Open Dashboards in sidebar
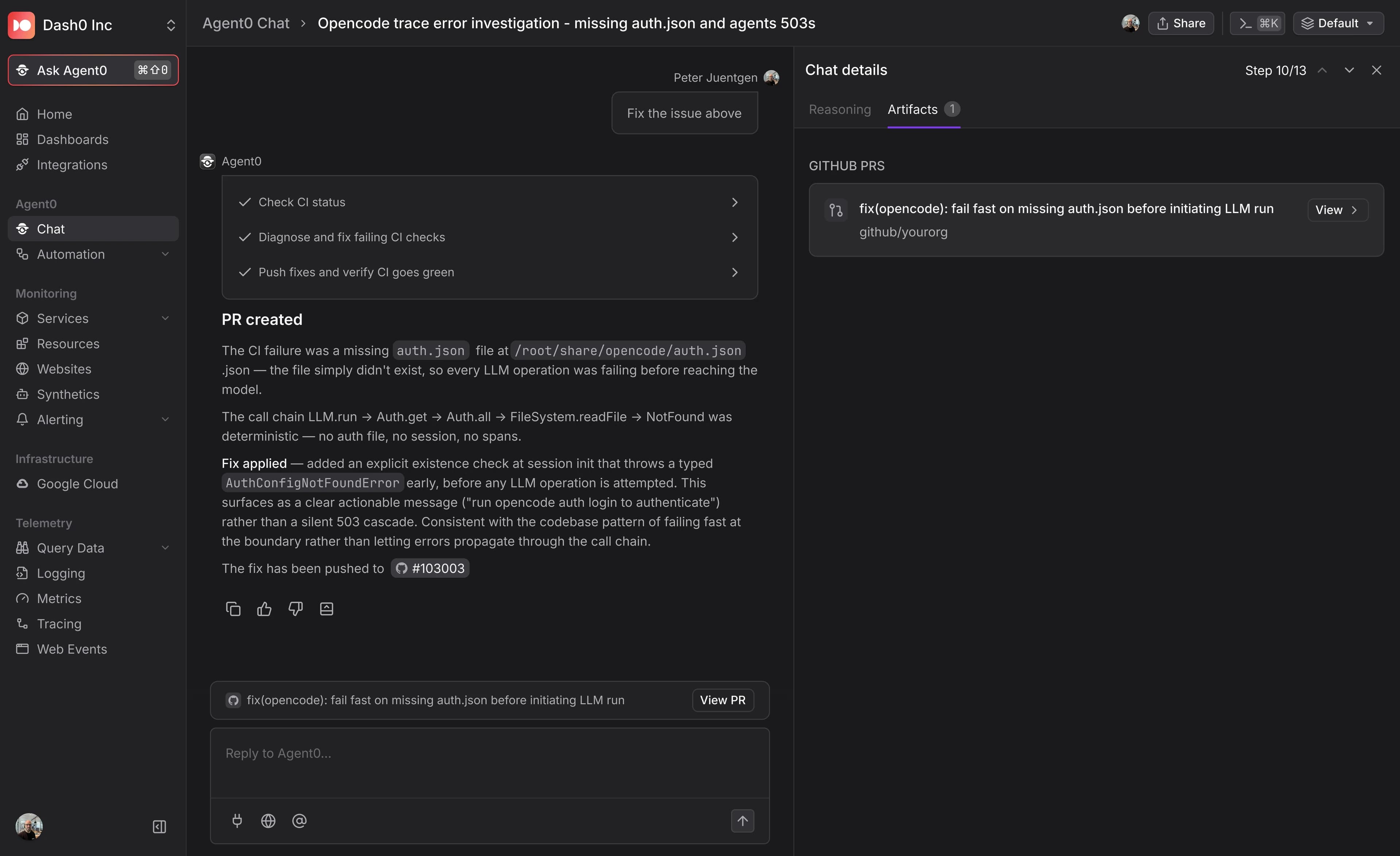Image resolution: width=1400 pixels, height=856 pixels. click(x=94, y=139)
